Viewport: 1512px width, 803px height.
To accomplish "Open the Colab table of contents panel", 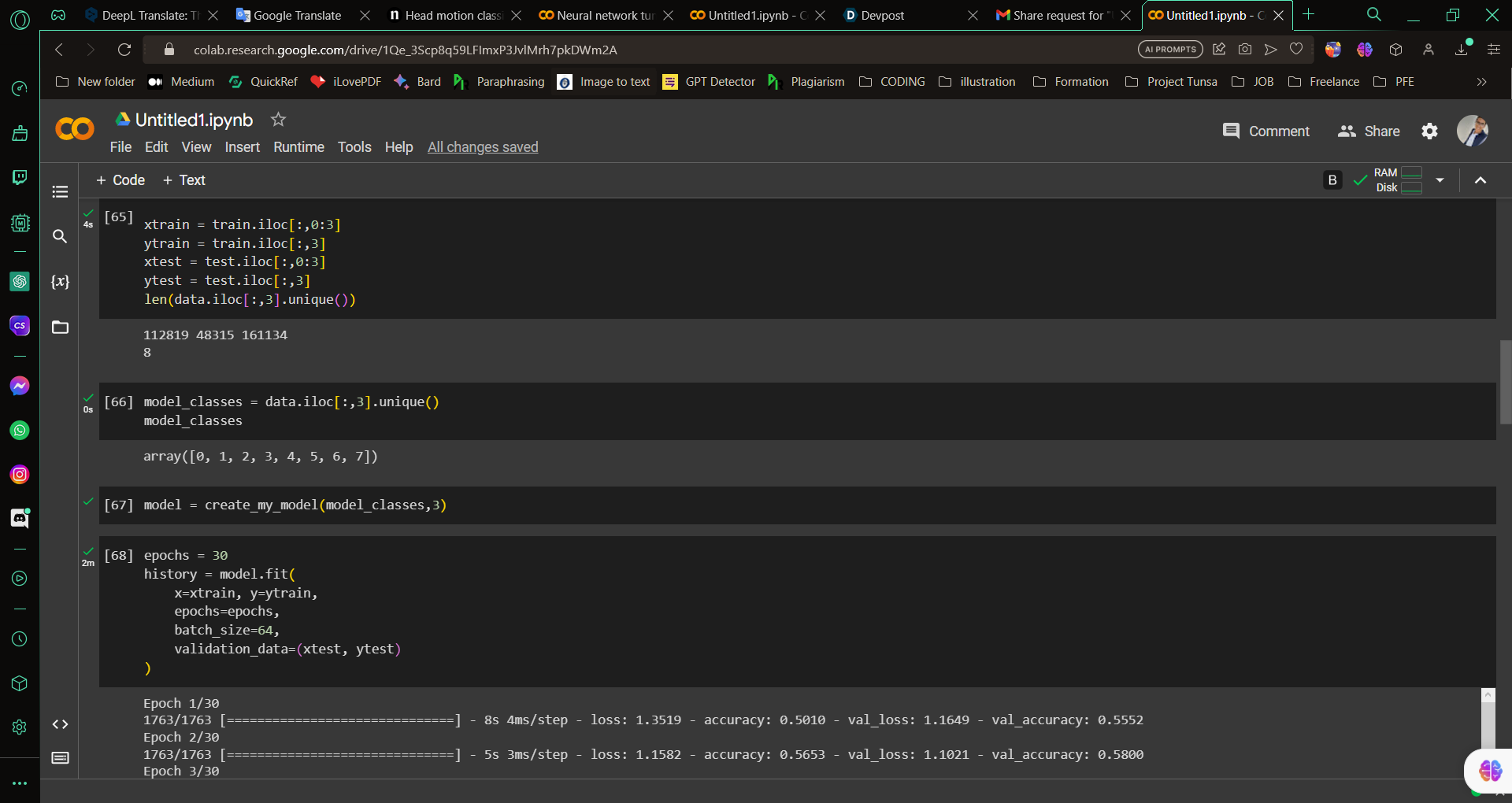I will tap(60, 191).
